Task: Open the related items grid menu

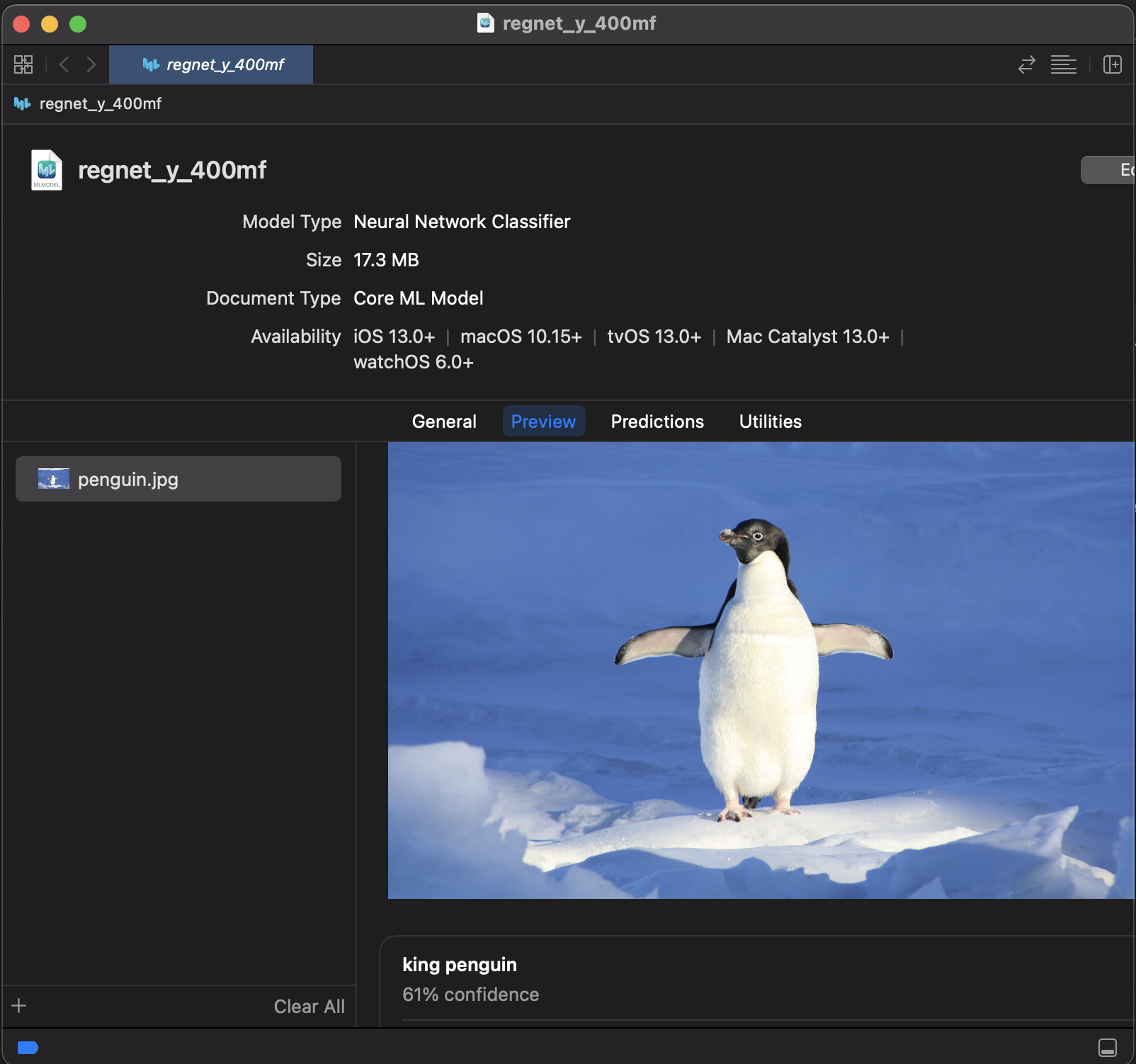Action: pos(23,64)
